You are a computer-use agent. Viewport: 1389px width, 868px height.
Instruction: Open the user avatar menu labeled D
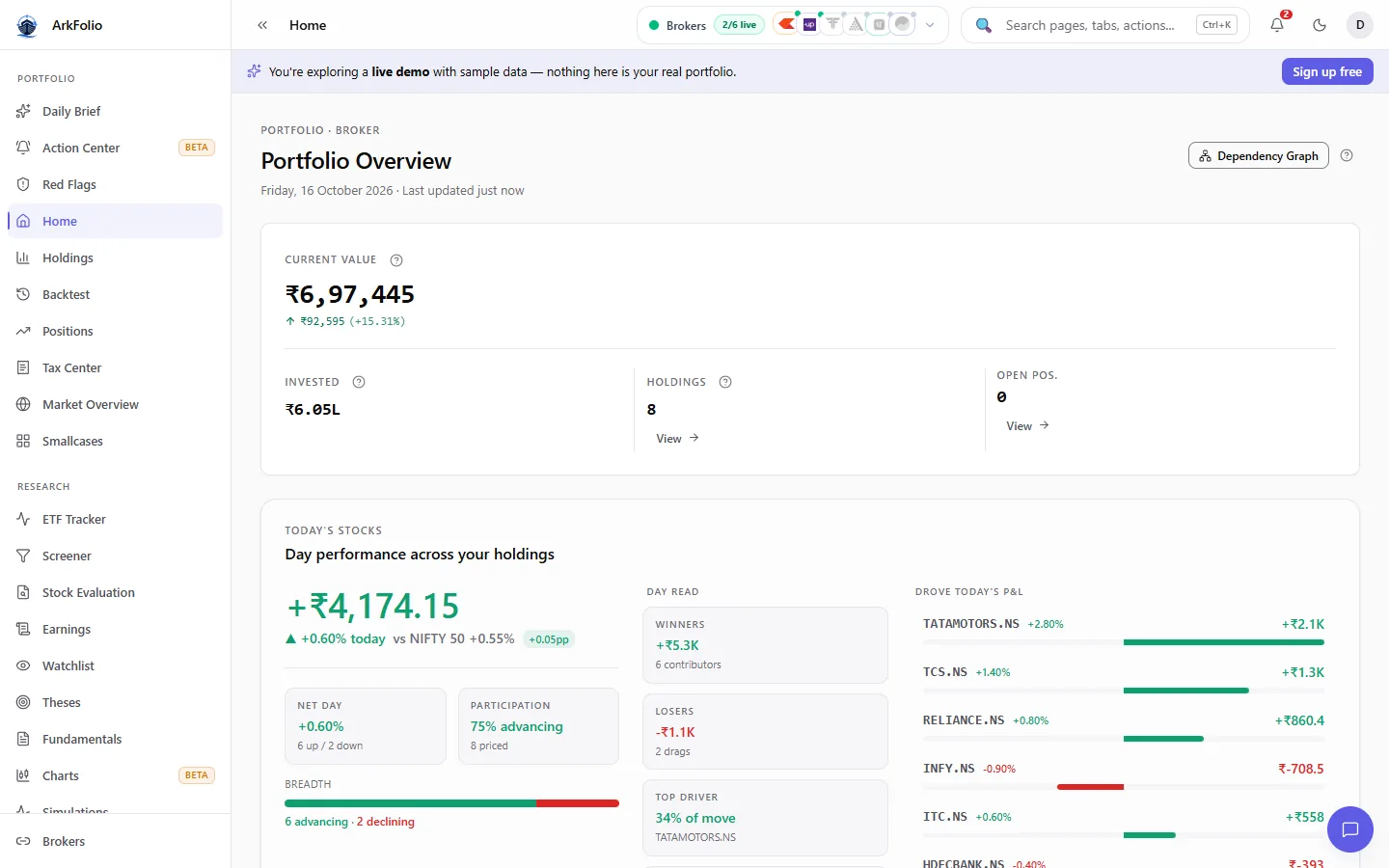[x=1360, y=25]
